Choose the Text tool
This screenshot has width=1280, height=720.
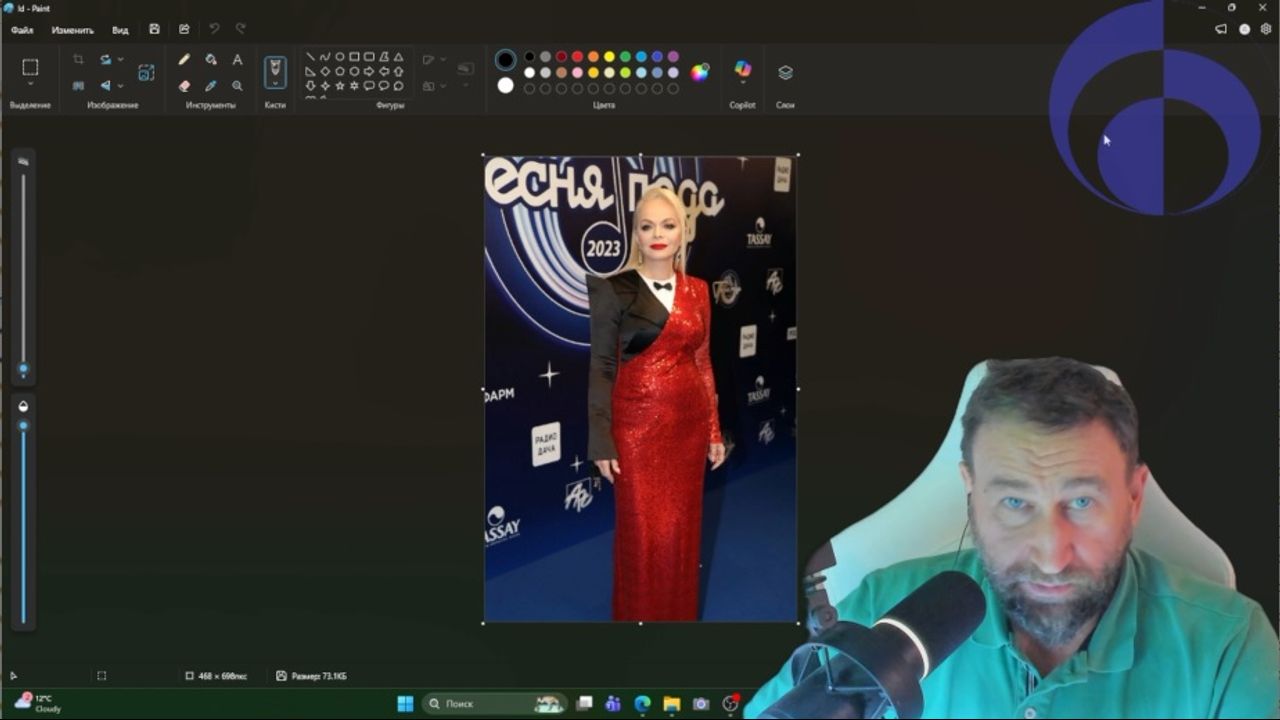[237, 60]
